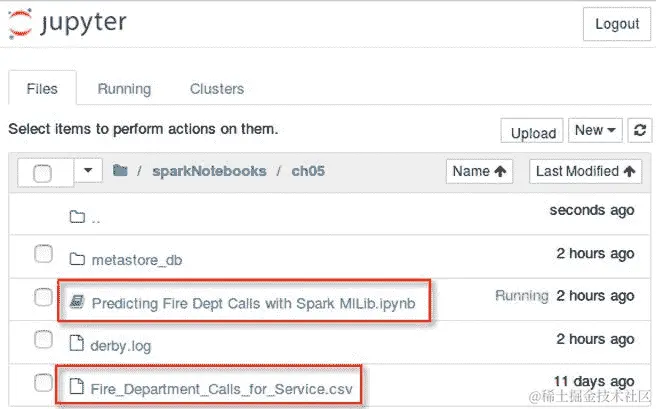Screen dimensions: 656x409
Task: Open the metastore_db folder link
Action: (137, 260)
